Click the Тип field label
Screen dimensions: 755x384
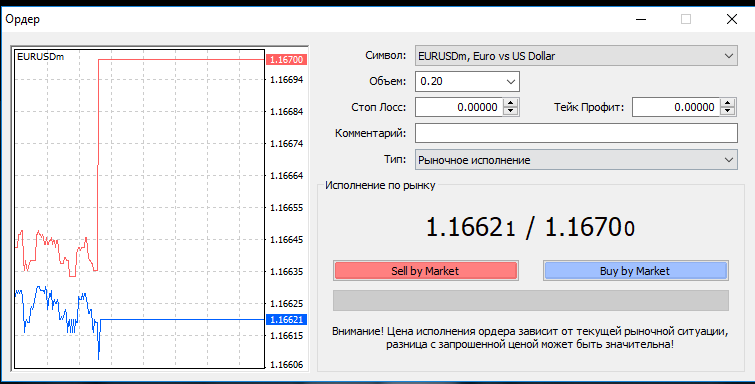click(395, 159)
